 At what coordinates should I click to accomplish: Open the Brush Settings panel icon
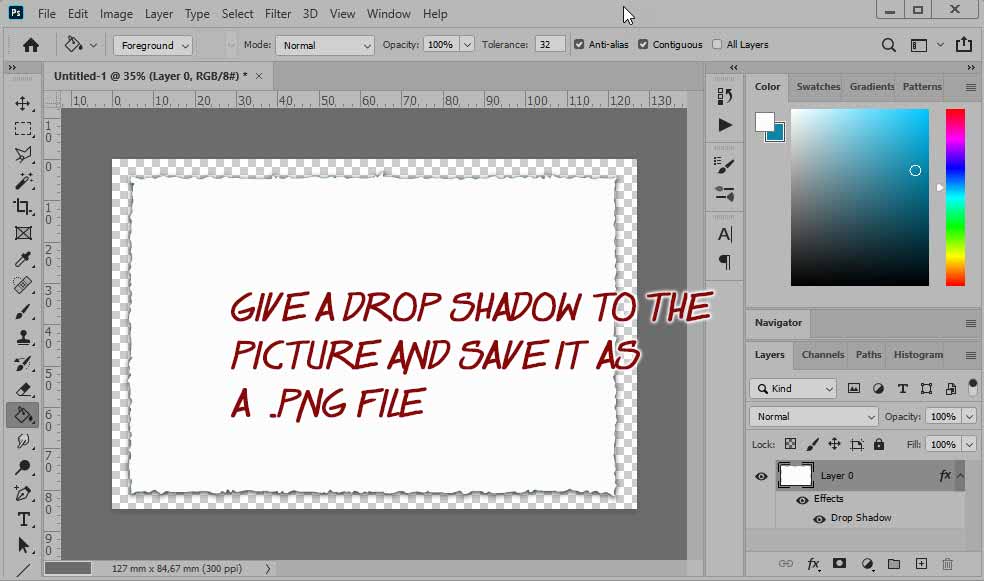click(724, 166)
